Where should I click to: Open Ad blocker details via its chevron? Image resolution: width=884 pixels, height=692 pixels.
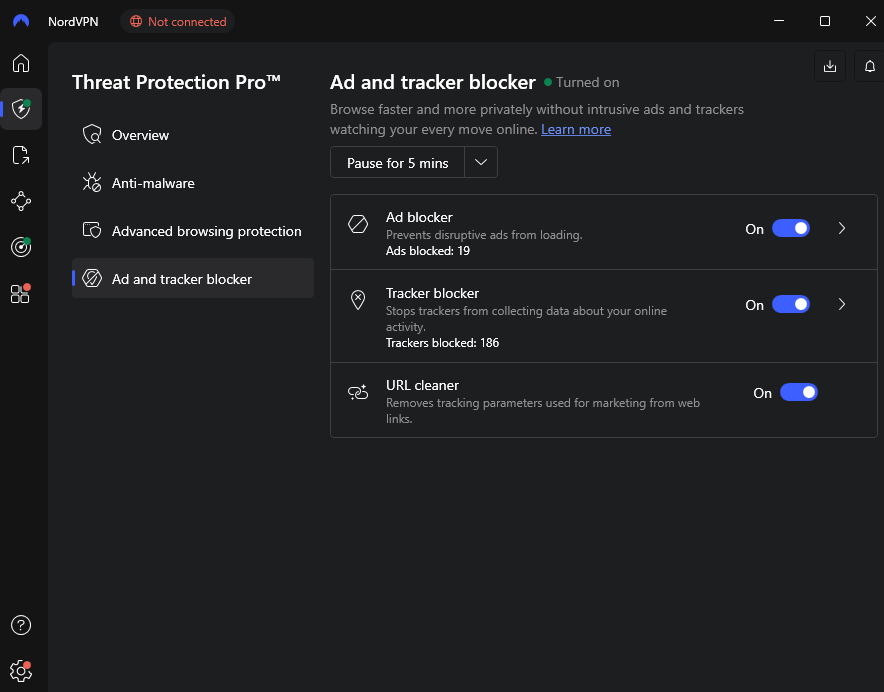click(x=842, y=228)
